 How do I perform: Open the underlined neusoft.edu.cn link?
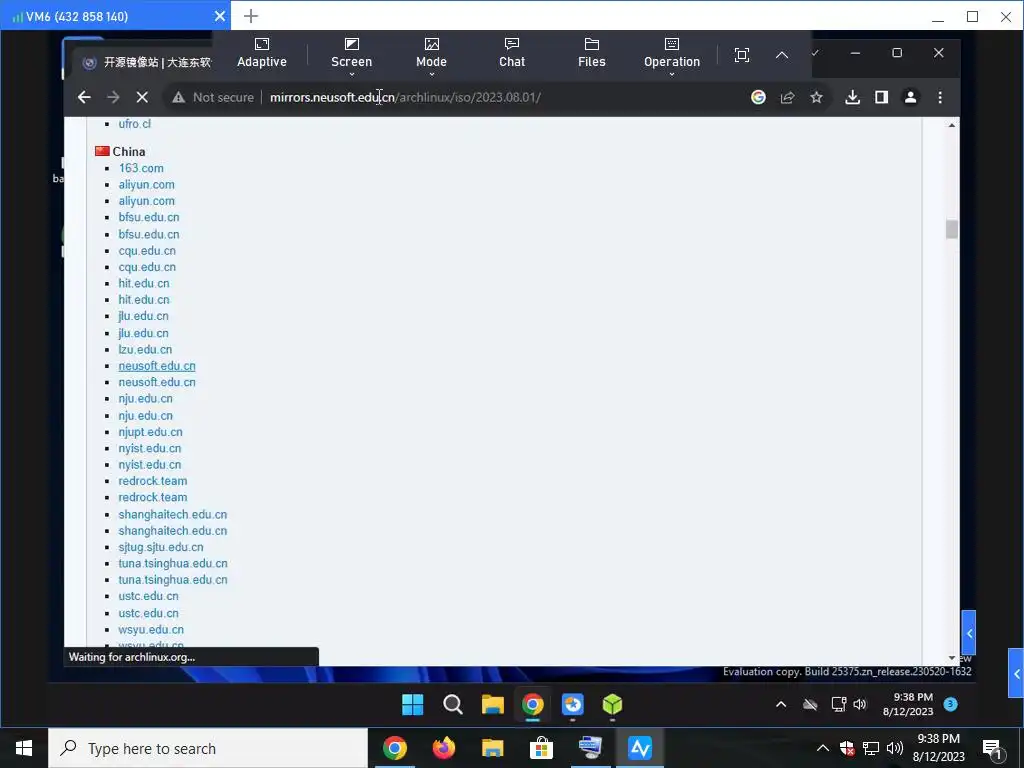(x=157, y=366)
